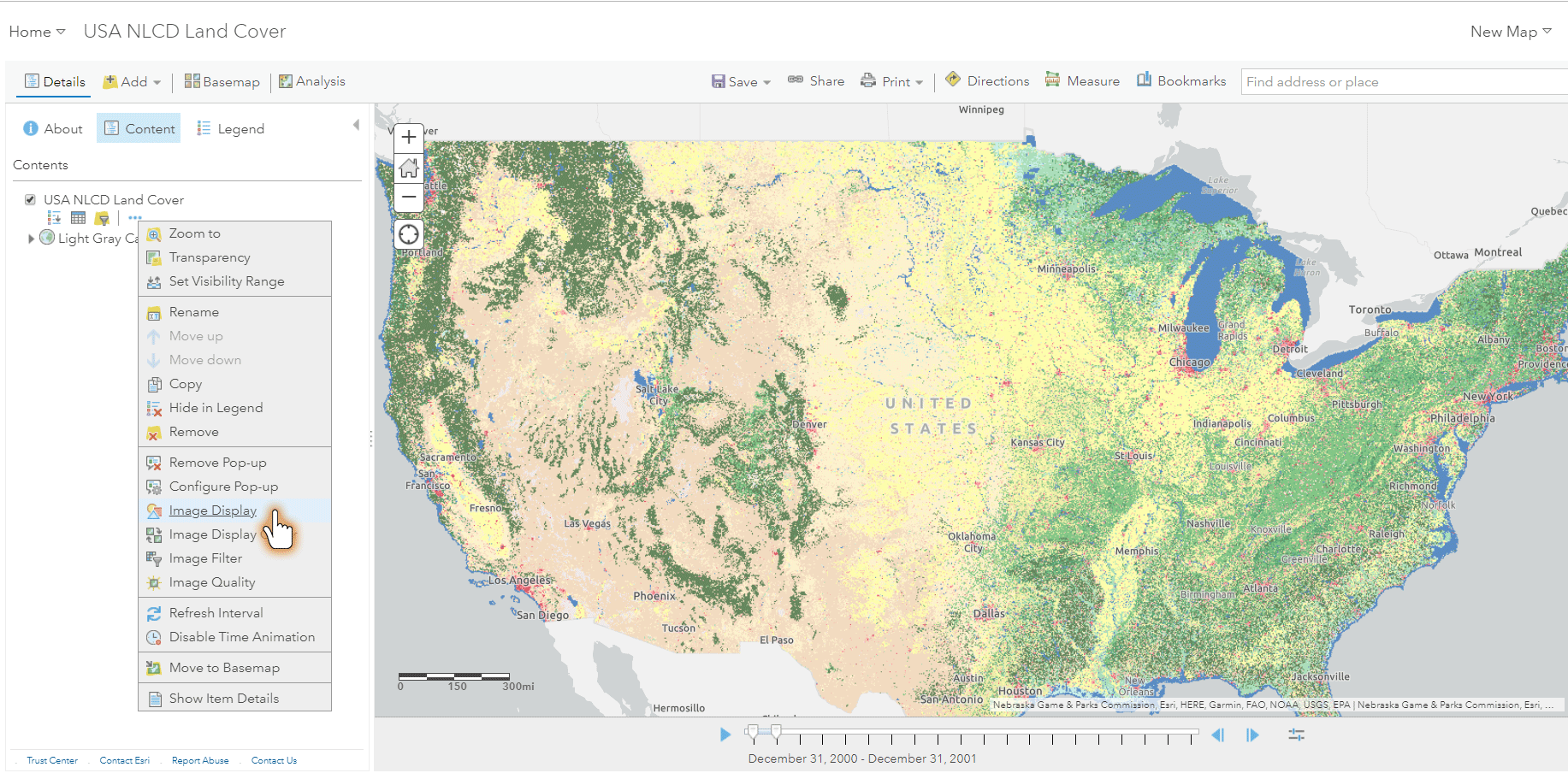Open the Home dropdown menu
The width and height of the screenshot is (1568, 773).
(x=37, y=32)
